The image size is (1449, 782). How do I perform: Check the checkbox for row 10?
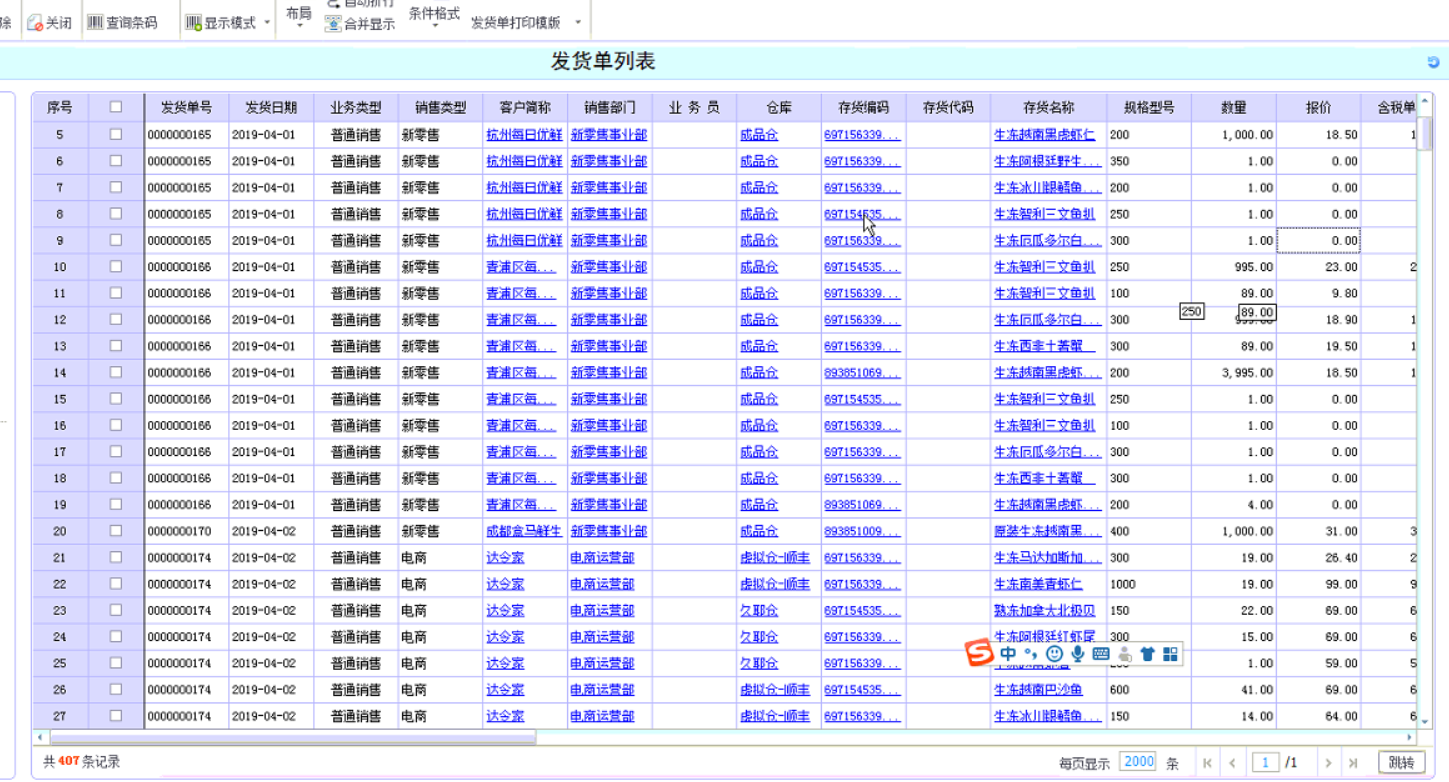pos(116,266)
